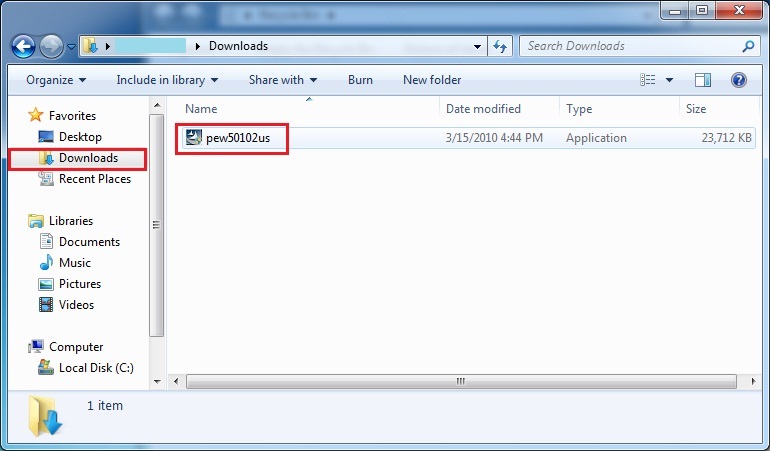Open the pew50102us application file
Viewport: 770px width, 451px height.
click(x=238, y=137)
